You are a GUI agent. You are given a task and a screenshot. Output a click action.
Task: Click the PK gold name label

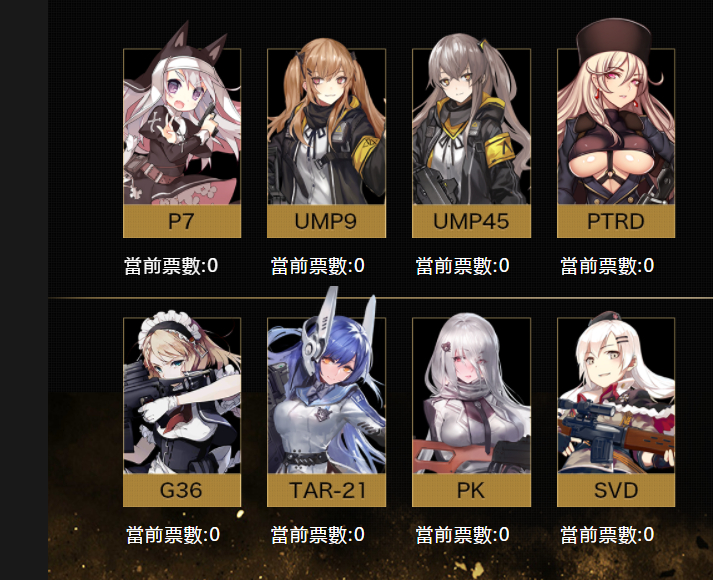pyautogui.click(x=472, y=490)
